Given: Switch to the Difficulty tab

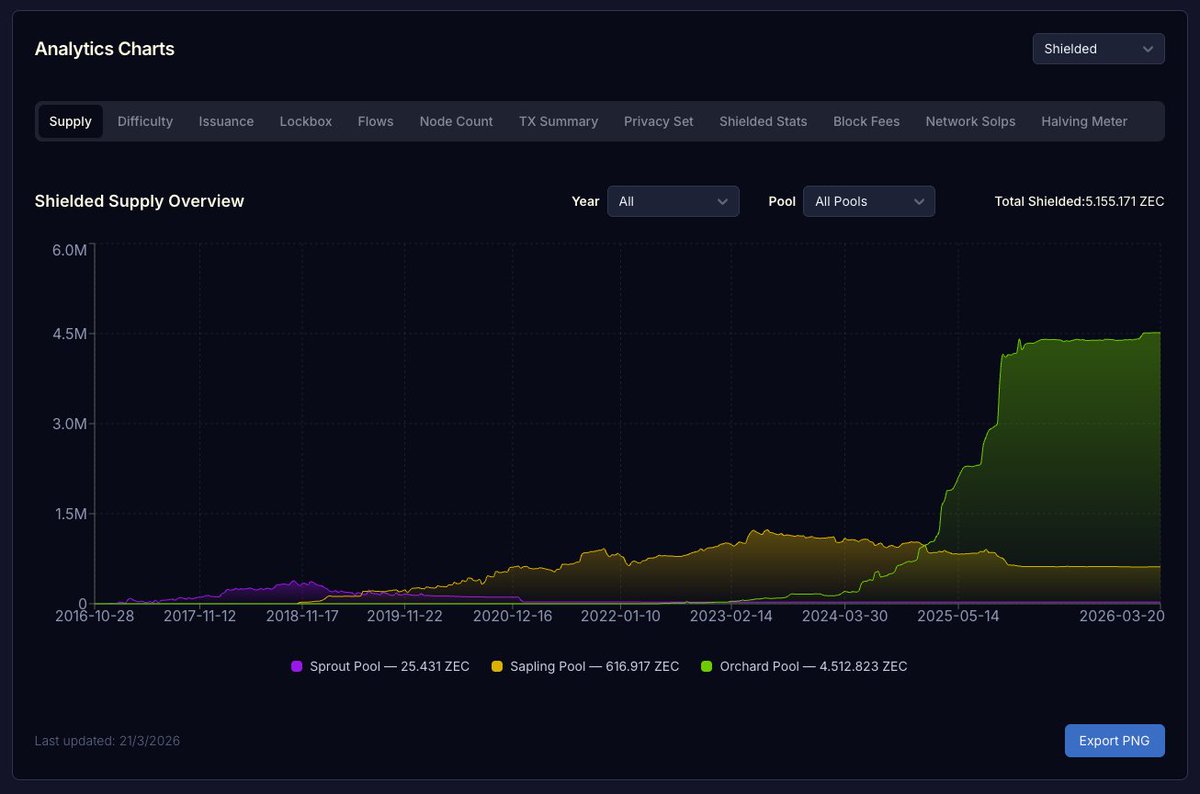Looking at the screenshot, I should pos(145,121).
